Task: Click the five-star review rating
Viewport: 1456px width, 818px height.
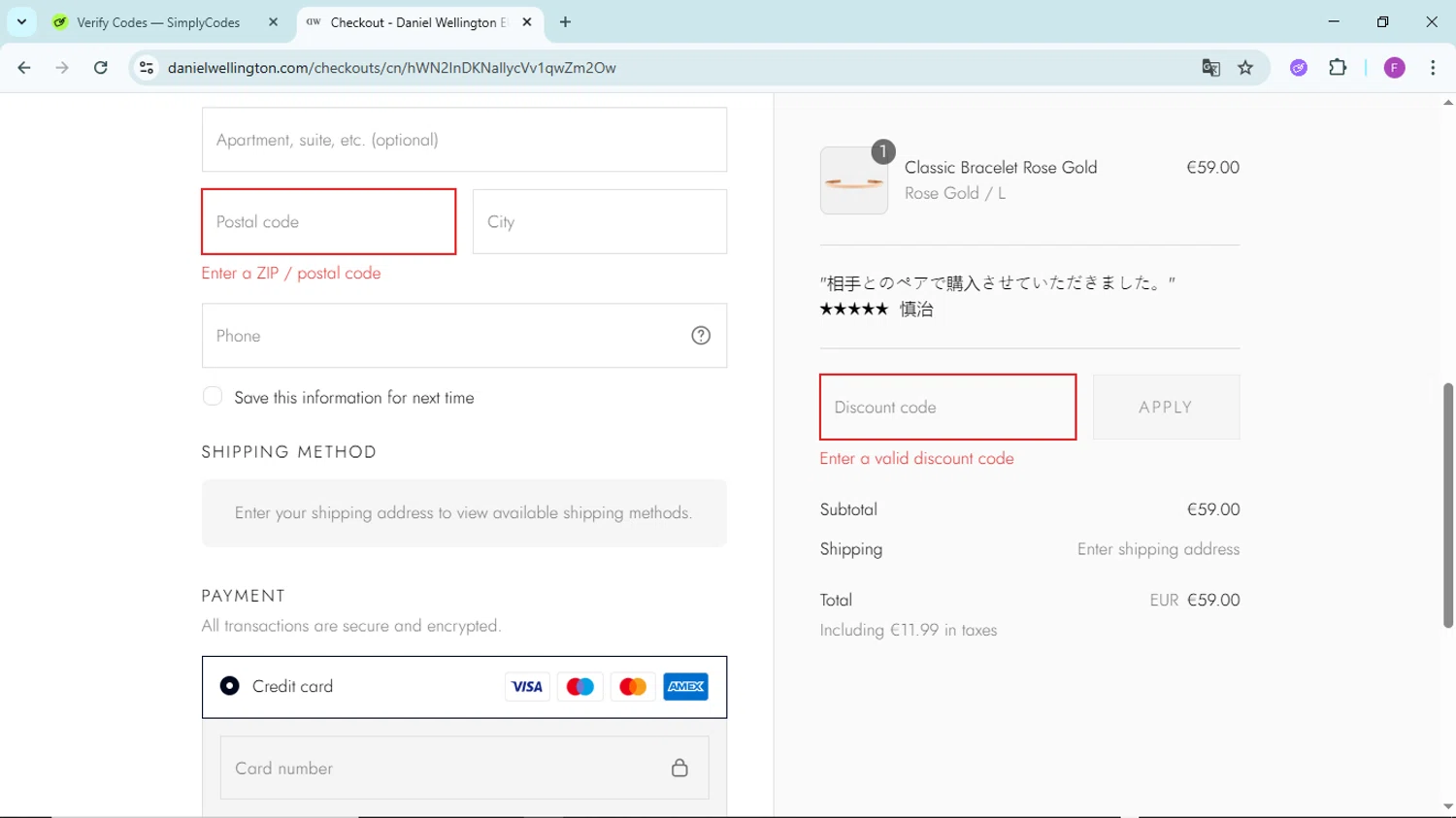Action: [854, 310]
